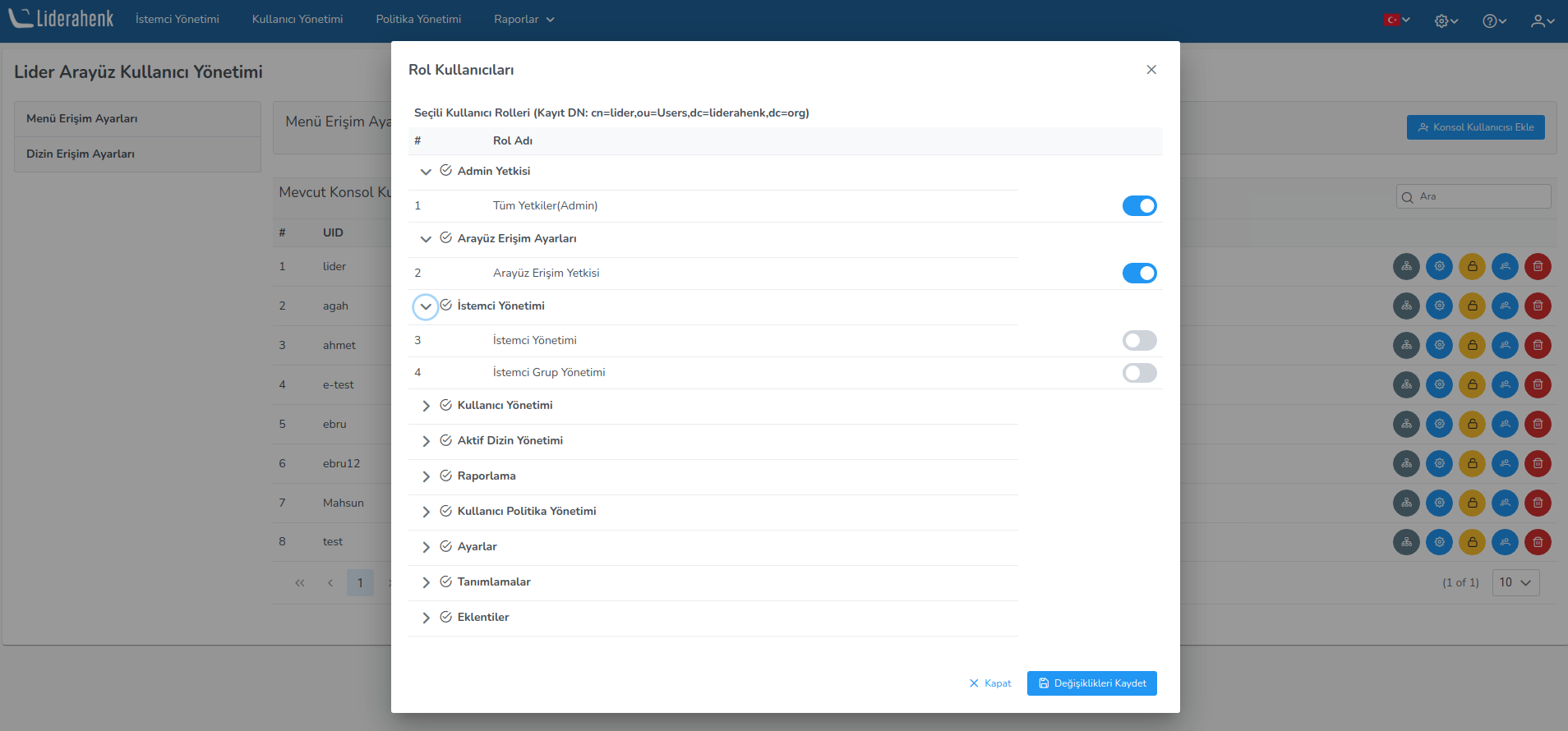Click the yellow lock icon in agah row
The image size is (1568, 731).
(1472, 306)
